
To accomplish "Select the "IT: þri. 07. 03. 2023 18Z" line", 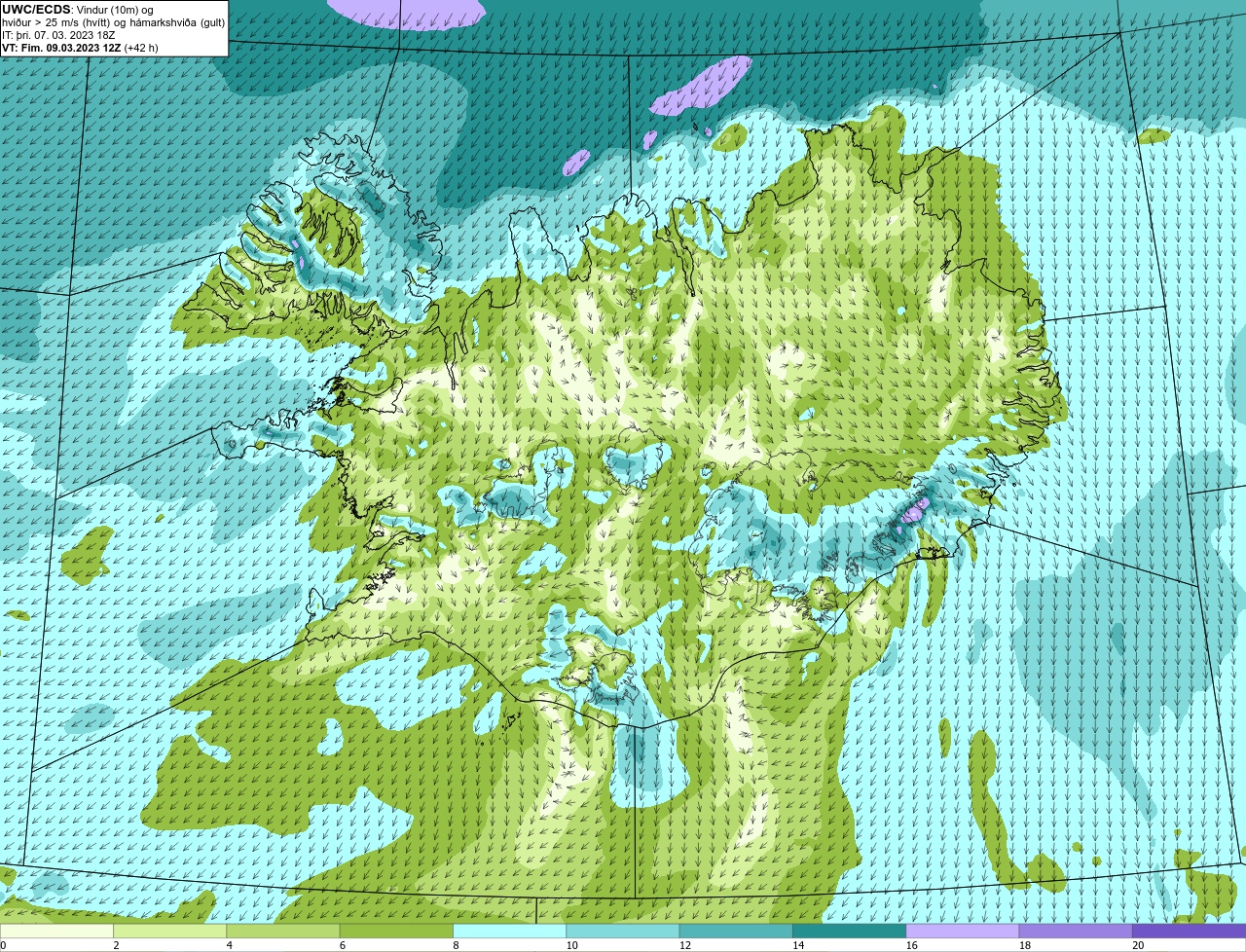I will (x=59, y=35).
